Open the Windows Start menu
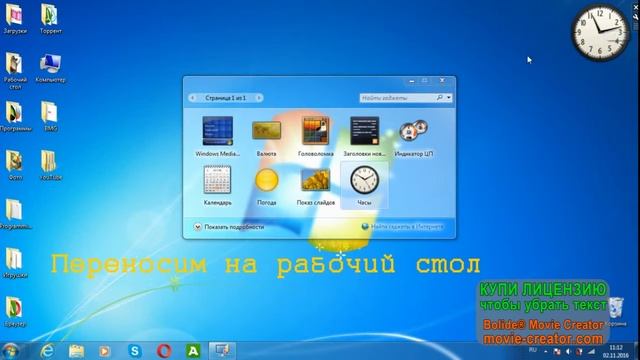640x360 pixels. pos(10,351)
